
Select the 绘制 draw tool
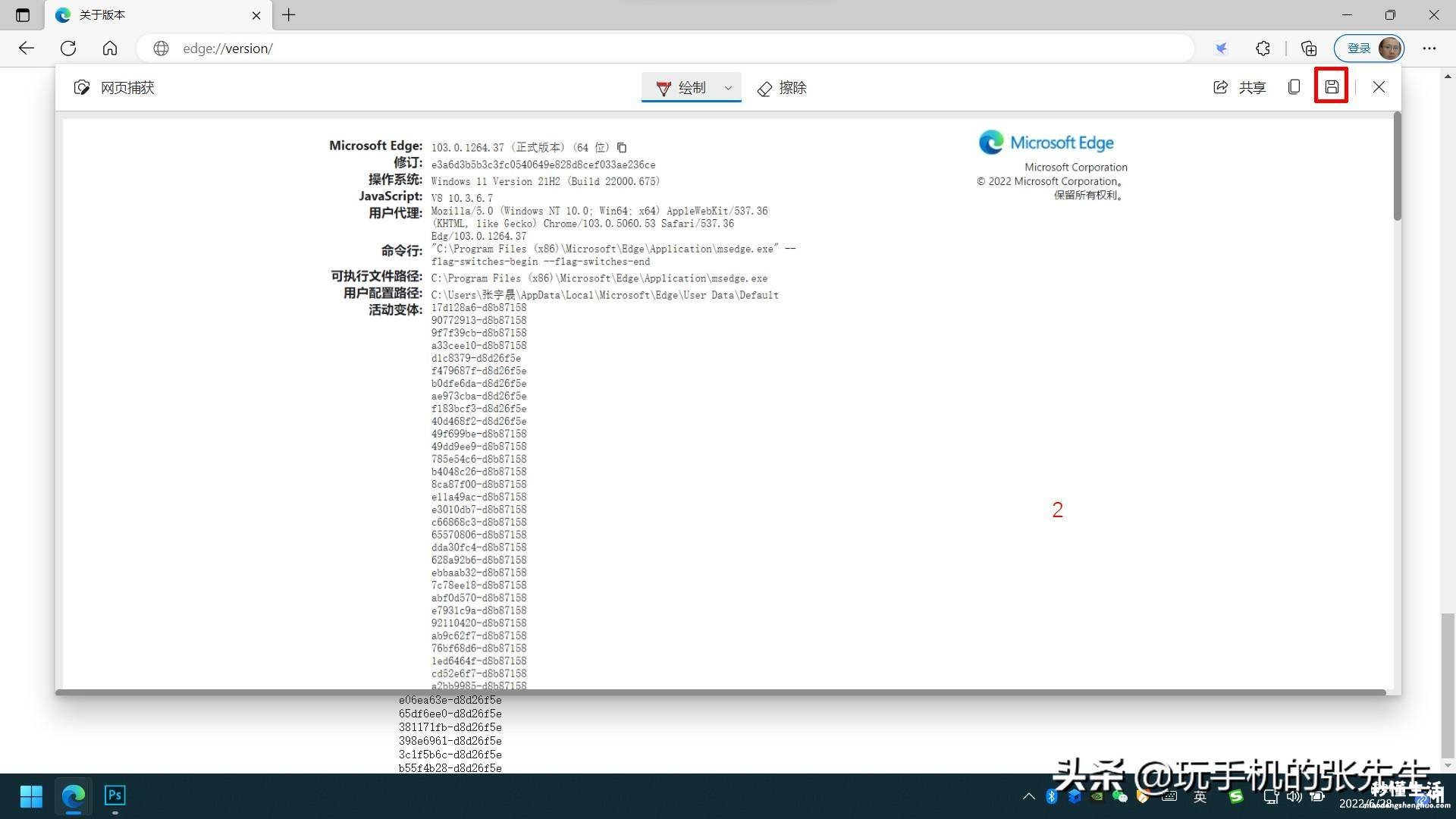680,88
